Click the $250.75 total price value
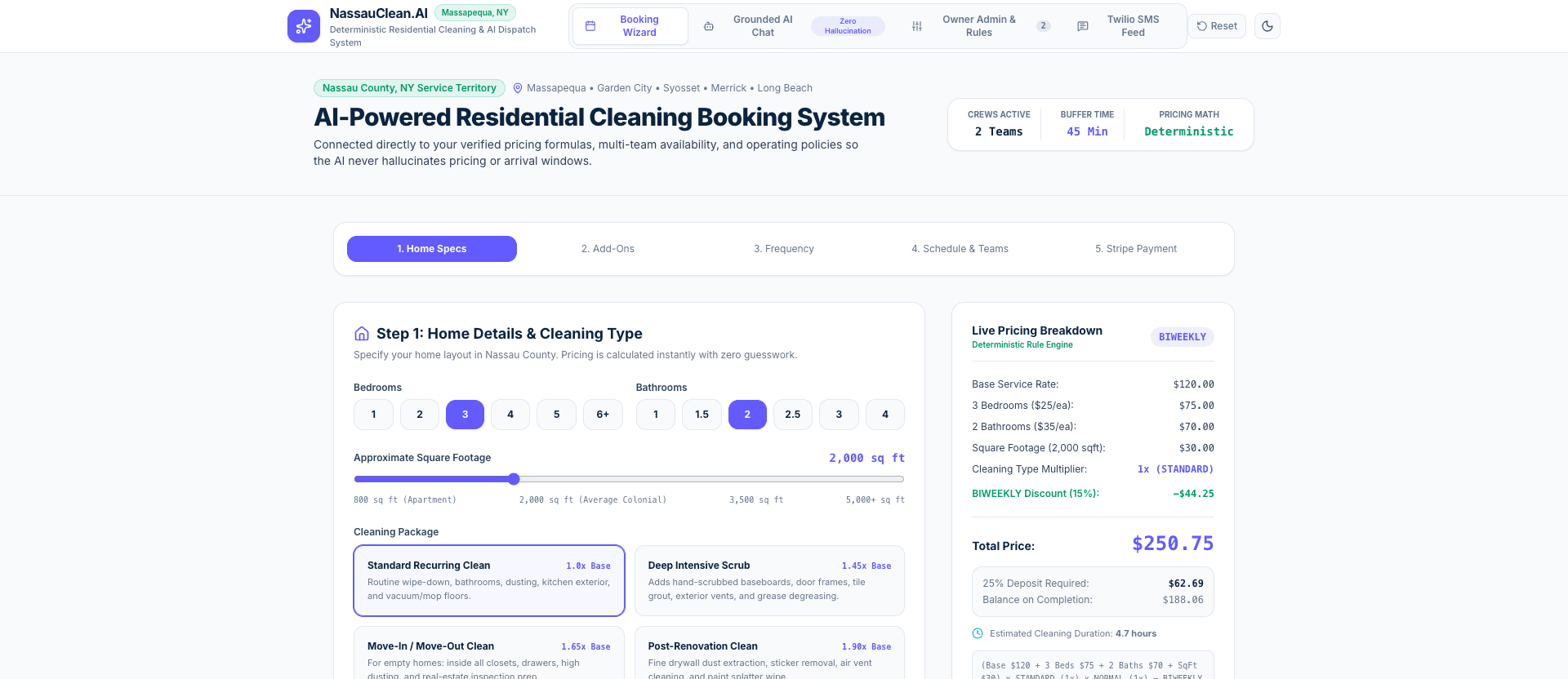 tap(1173, 544)
